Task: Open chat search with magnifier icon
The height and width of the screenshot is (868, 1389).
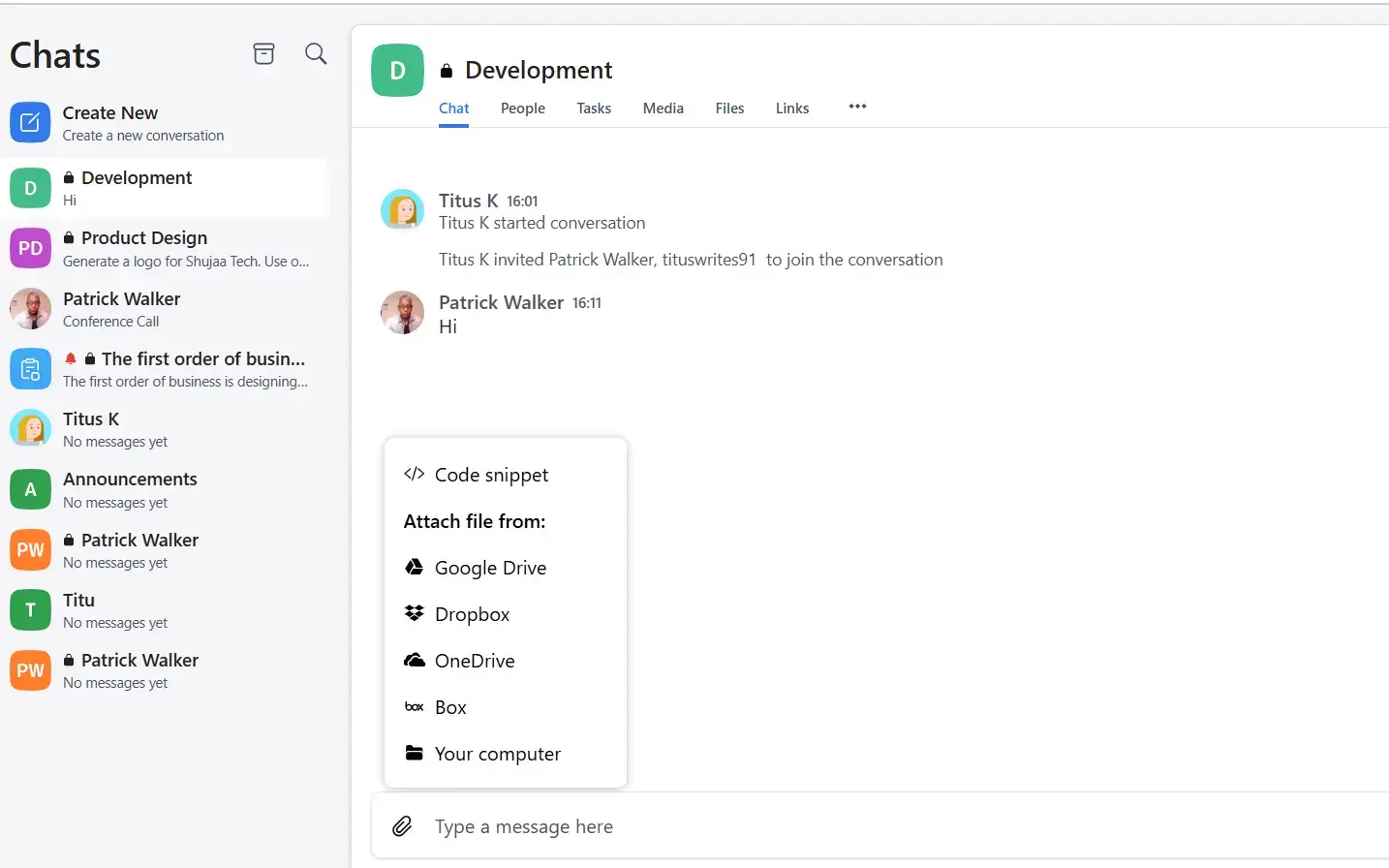Action: 316,54
